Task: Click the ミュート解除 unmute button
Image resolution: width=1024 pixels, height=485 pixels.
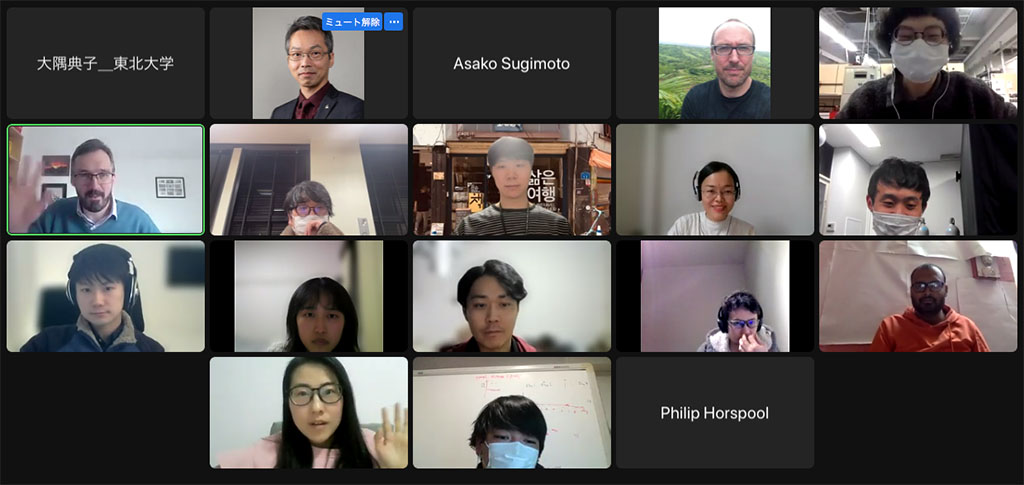Action: [x=351, y=22]
